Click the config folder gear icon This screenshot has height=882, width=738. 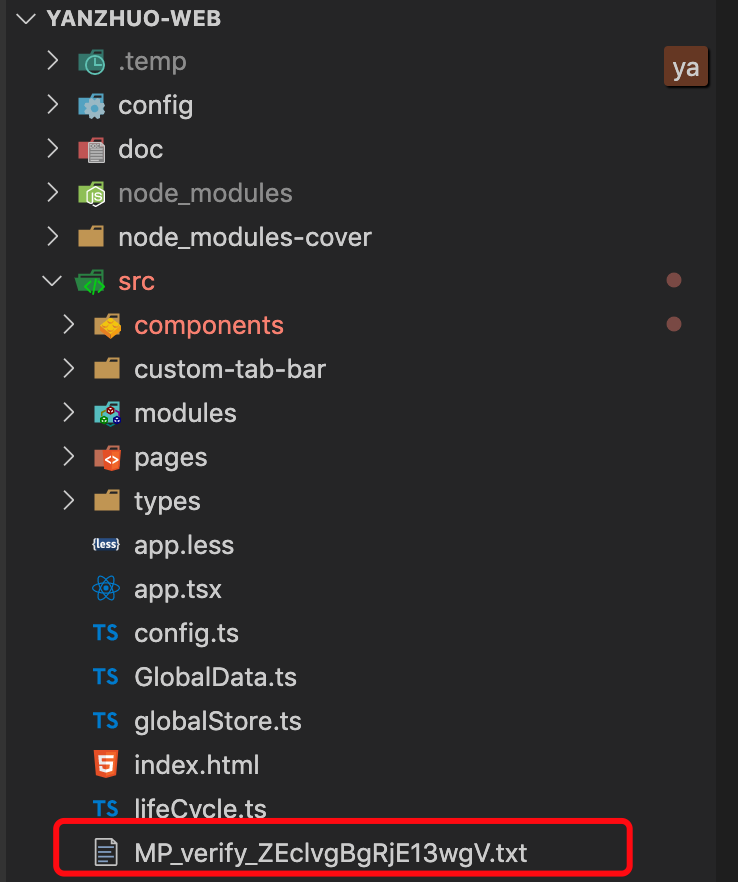tap(92, 106)
